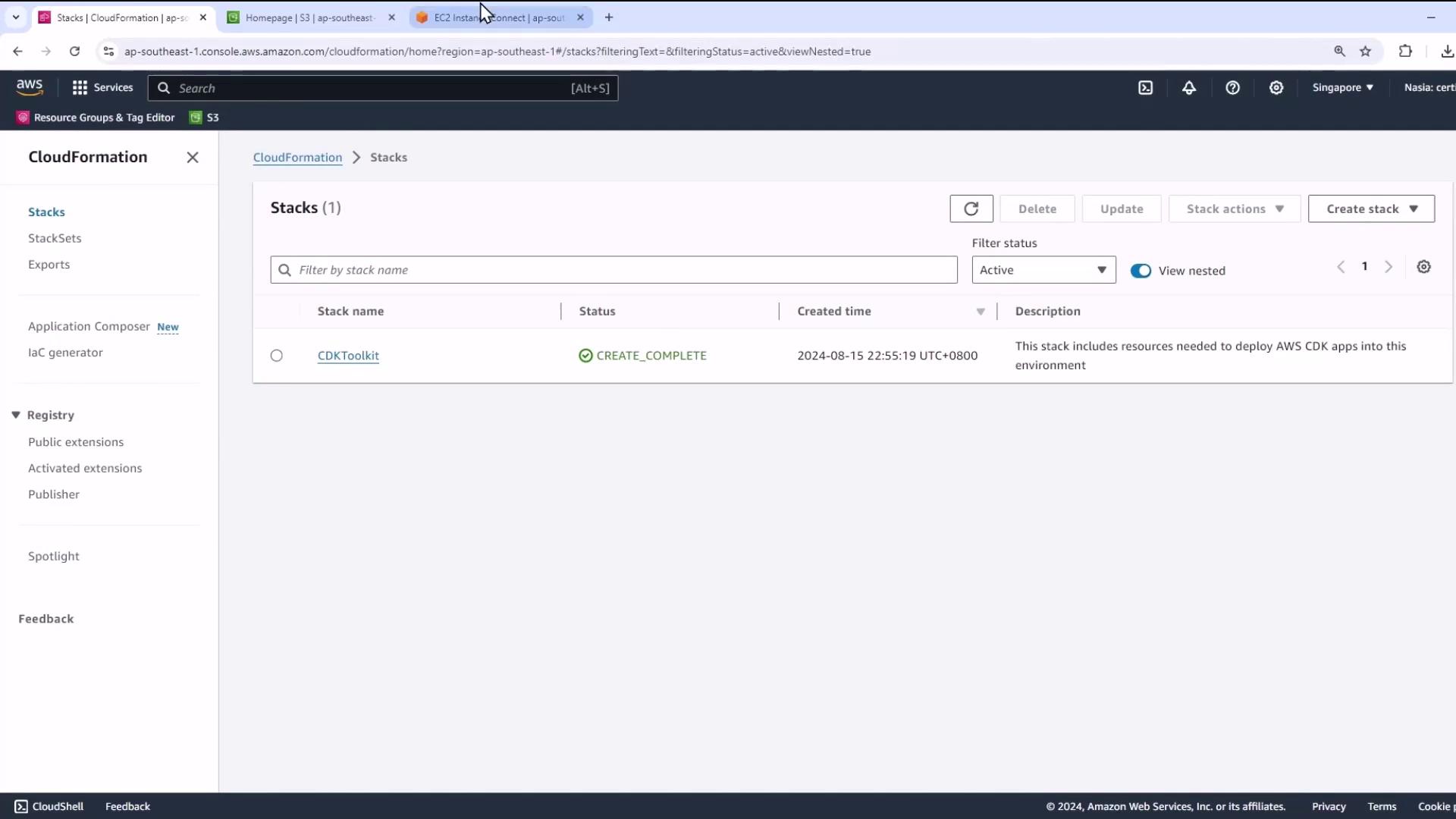Click the AWS logo home icon

tap(30, 88)
